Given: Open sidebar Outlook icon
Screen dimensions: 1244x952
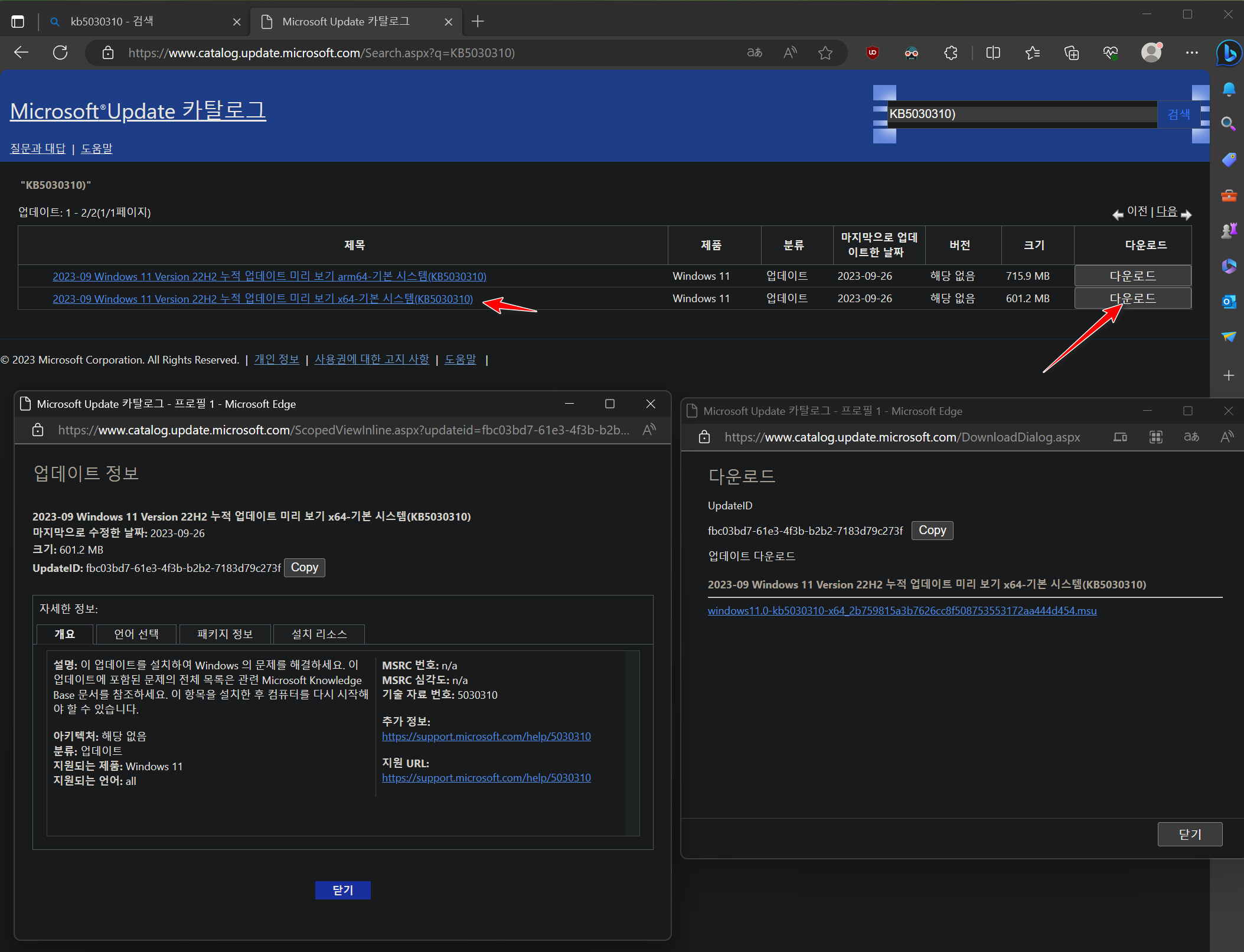Looking at the screenshot, I should [x=1229, y=302].
